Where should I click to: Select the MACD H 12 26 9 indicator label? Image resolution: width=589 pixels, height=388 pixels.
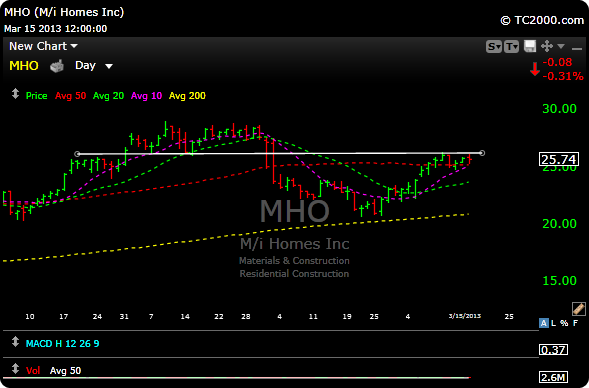62,344
